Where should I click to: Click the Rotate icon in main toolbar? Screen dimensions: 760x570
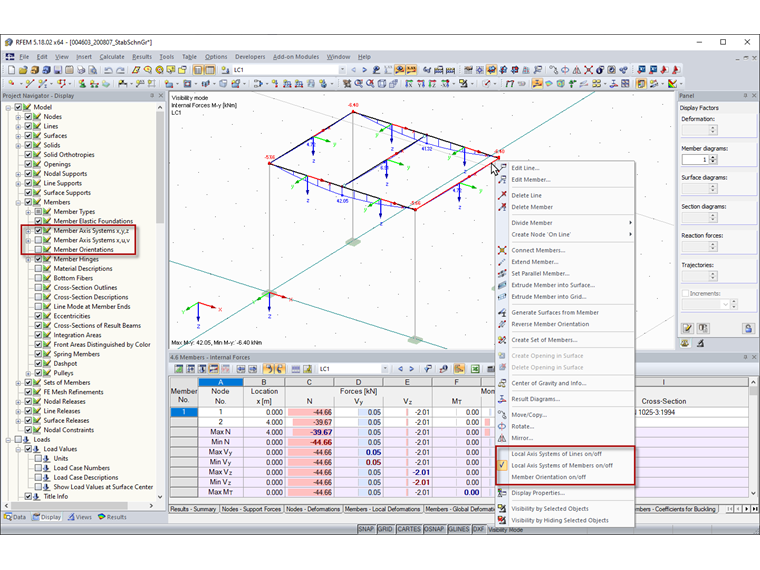pyautogui.click(x=565, y=70)
